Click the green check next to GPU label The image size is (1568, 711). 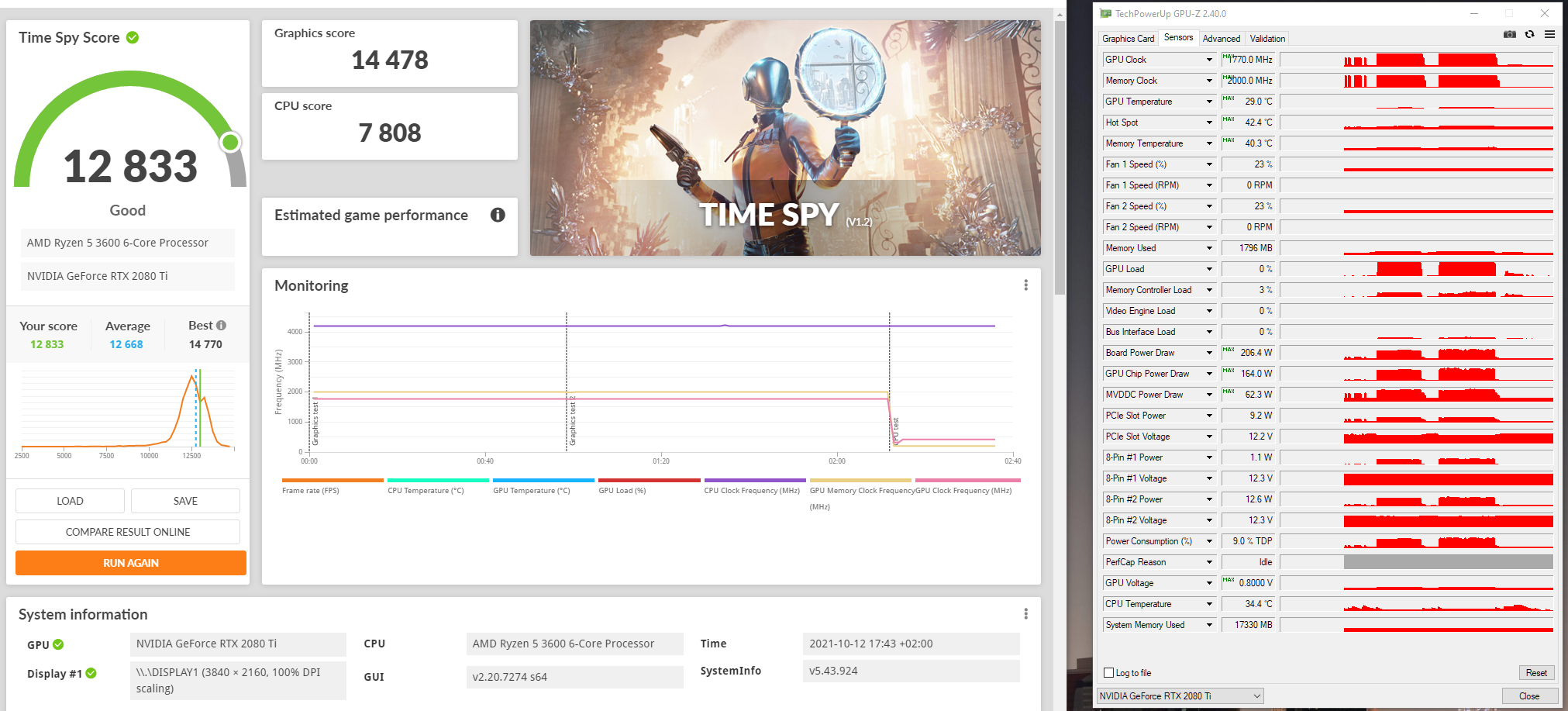(58, 644)
